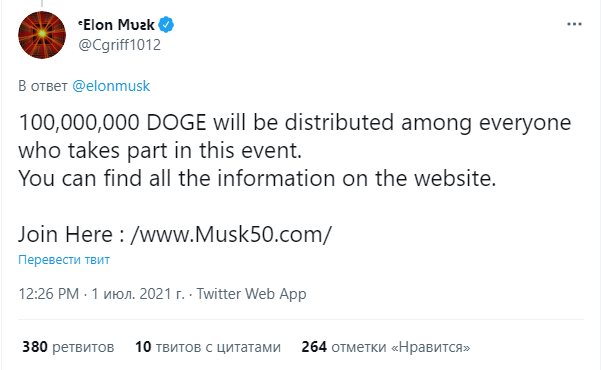Click the '1 июл. 2021 г.' date
Screen dimensions: 601x370
click(x=138, y=294)
